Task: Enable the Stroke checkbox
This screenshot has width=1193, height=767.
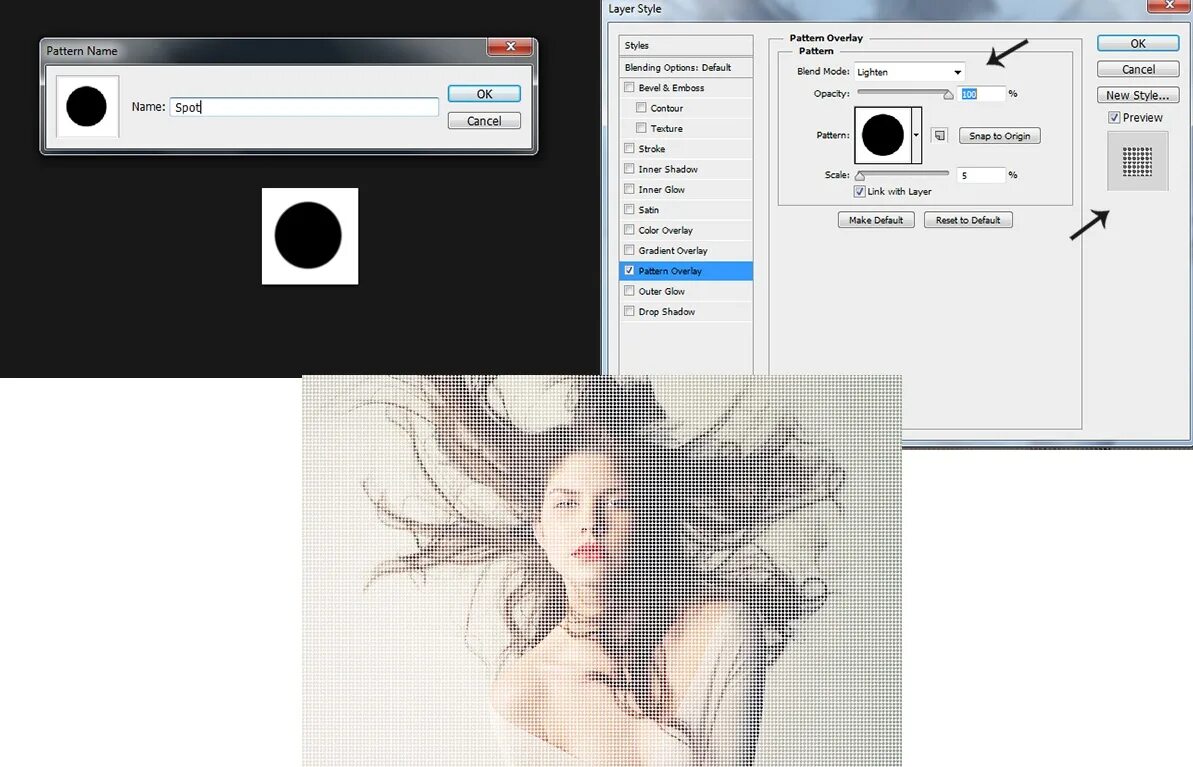Action: tap(629, 148)
